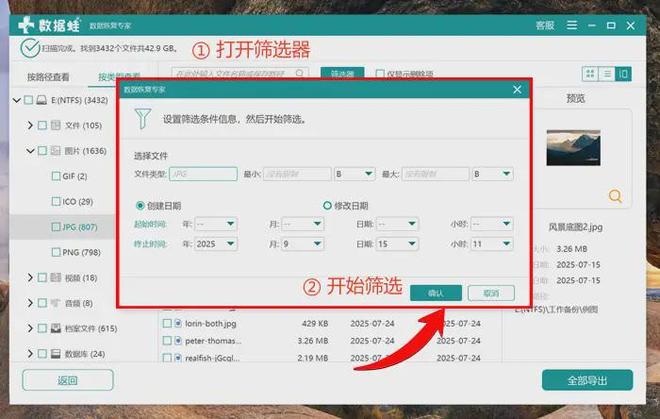Open the 起始时间 month dropdown

tap(303, 224)
